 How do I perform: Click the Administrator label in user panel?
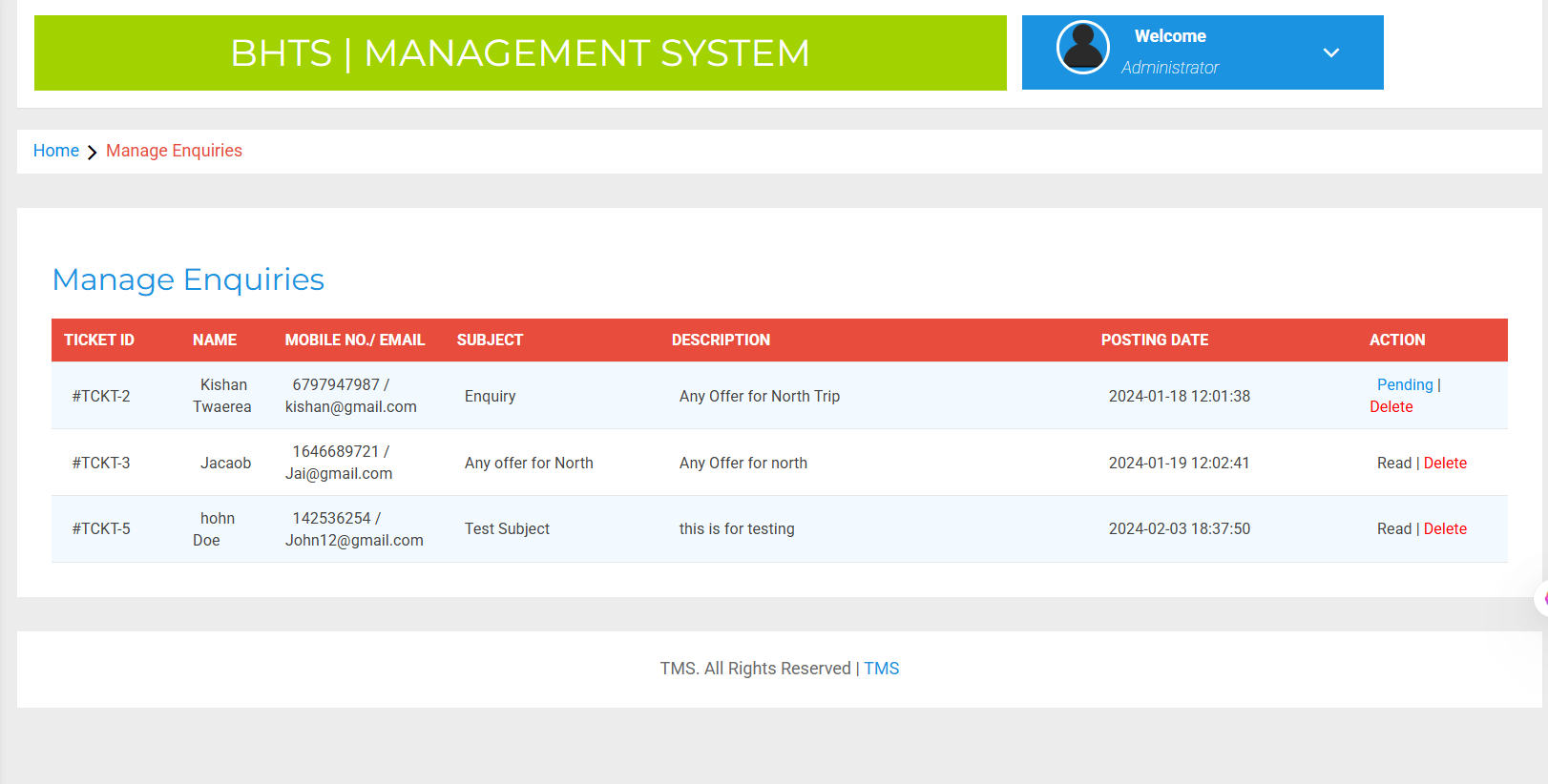point(1170,68)
